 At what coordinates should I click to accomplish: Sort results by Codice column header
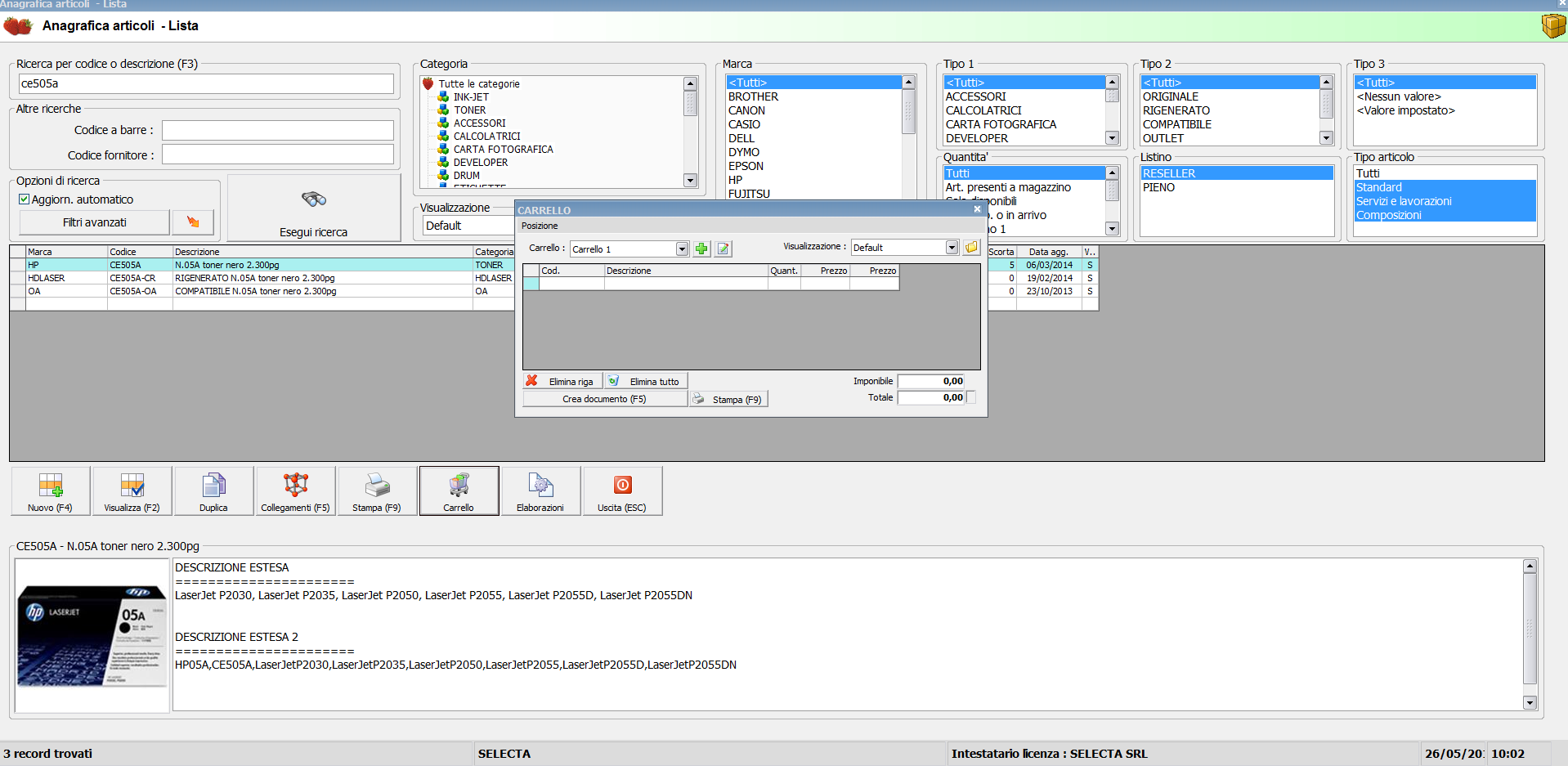140,252
